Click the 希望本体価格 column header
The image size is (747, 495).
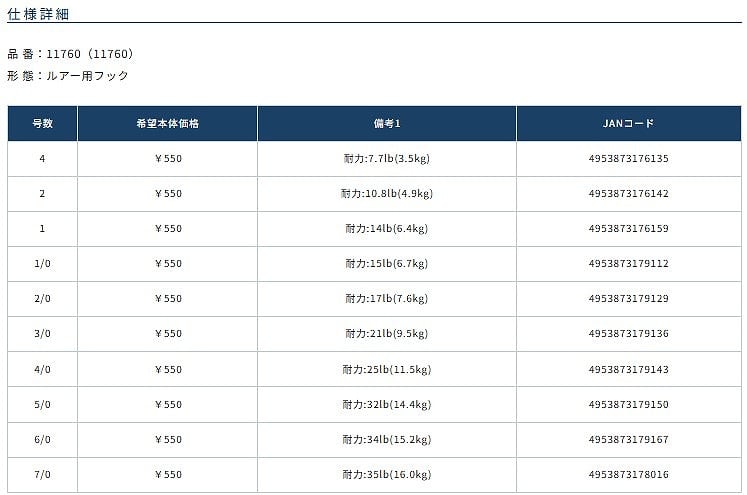tap(167, 123)
